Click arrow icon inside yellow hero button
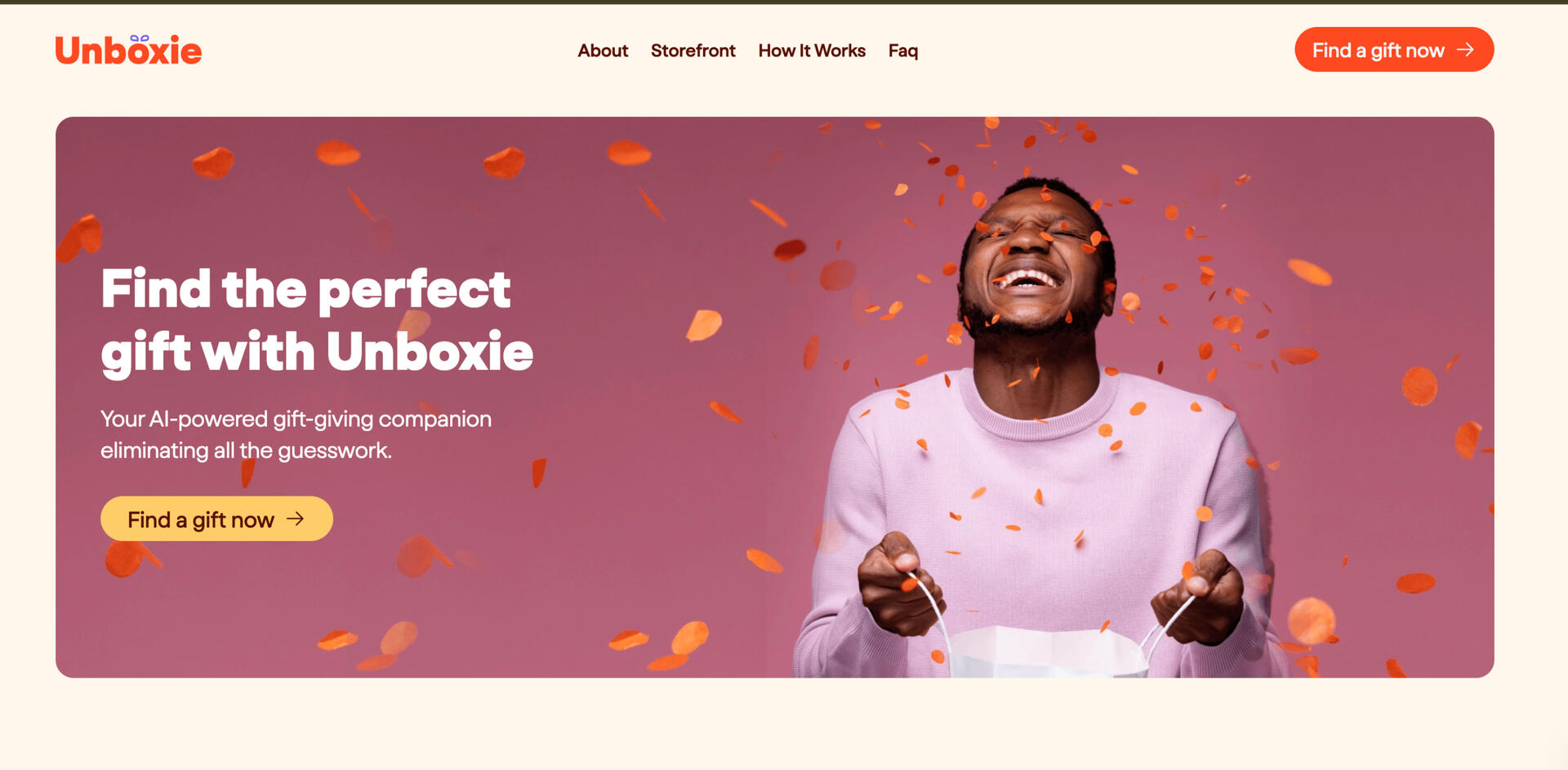Viewport: 1568px width, 770px height. pyautogui.click(x=296, y=519)
